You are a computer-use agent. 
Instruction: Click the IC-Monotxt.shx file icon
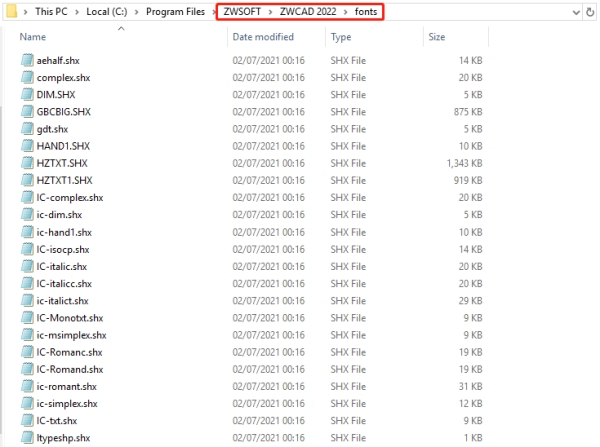pos(27,318)
